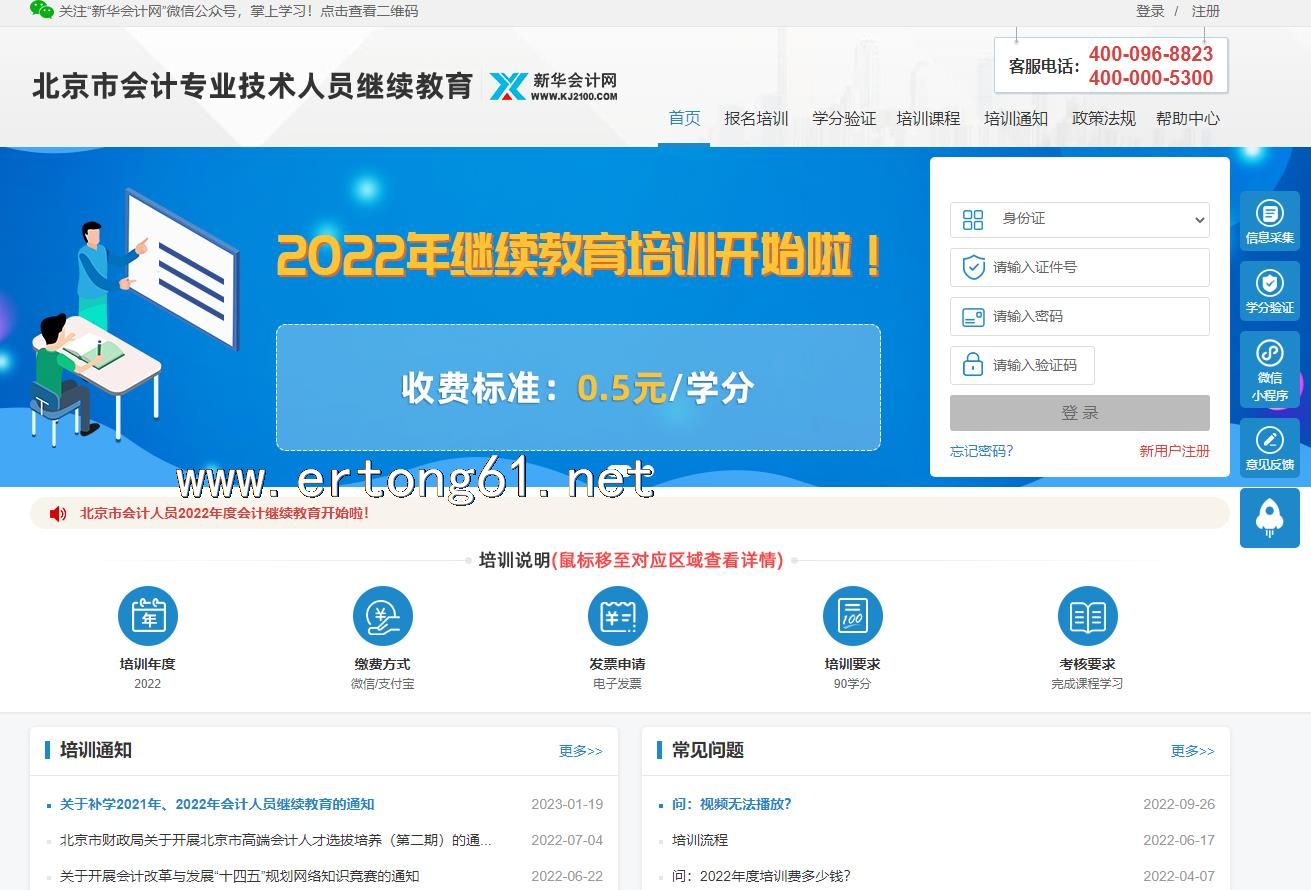
Task: Open the 报名培训 navigation tab
Action: pos(756,119)
